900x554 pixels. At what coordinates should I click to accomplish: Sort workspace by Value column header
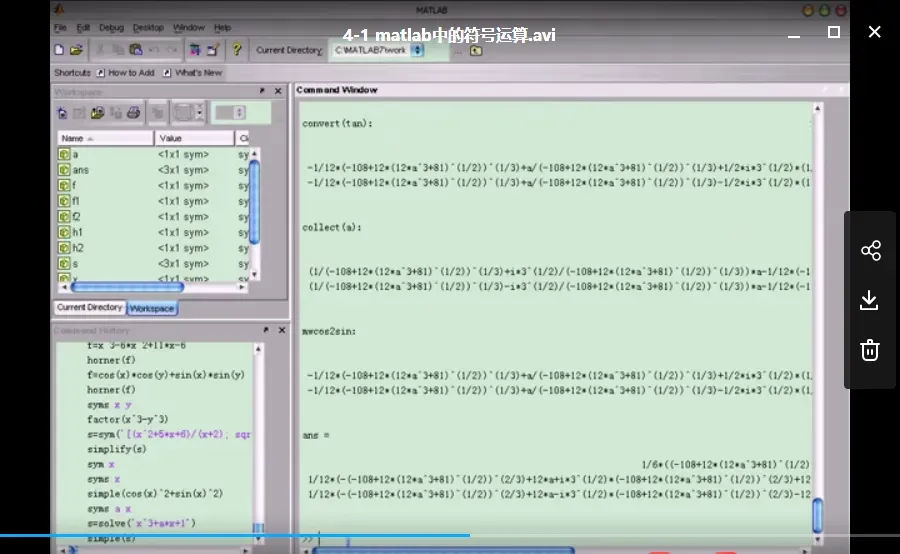[195, 138]
